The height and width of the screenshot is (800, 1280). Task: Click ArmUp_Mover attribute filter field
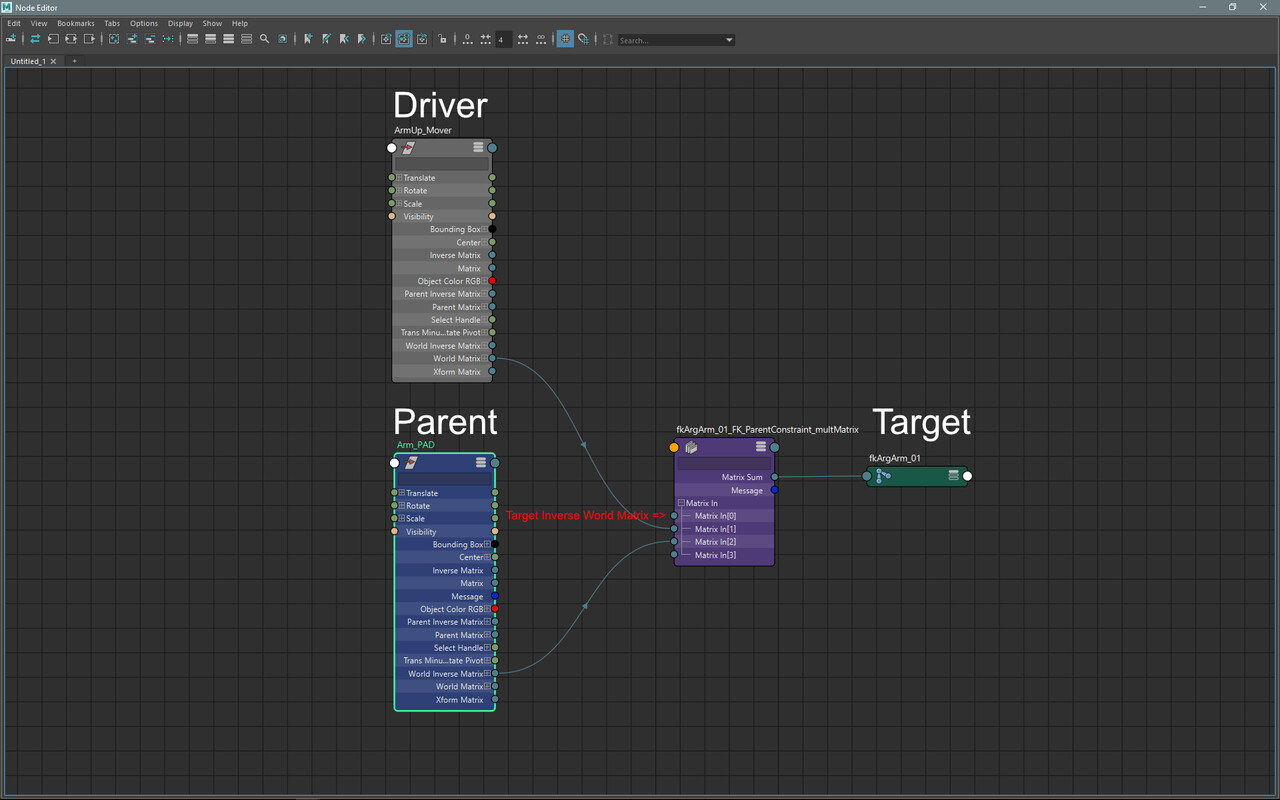click(441, 163)
